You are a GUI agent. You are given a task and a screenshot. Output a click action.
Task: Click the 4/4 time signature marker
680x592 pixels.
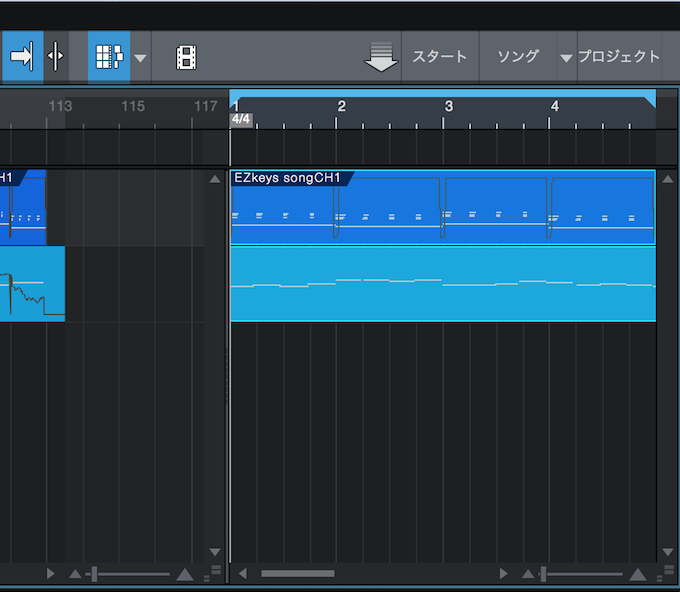241,119
